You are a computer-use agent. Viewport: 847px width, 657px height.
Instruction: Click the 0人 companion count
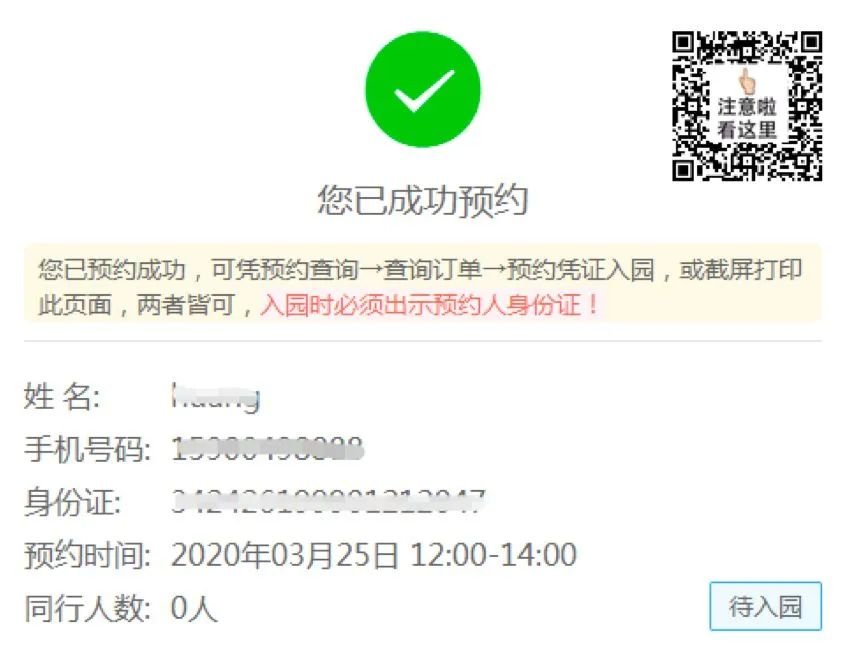[194, 608]
